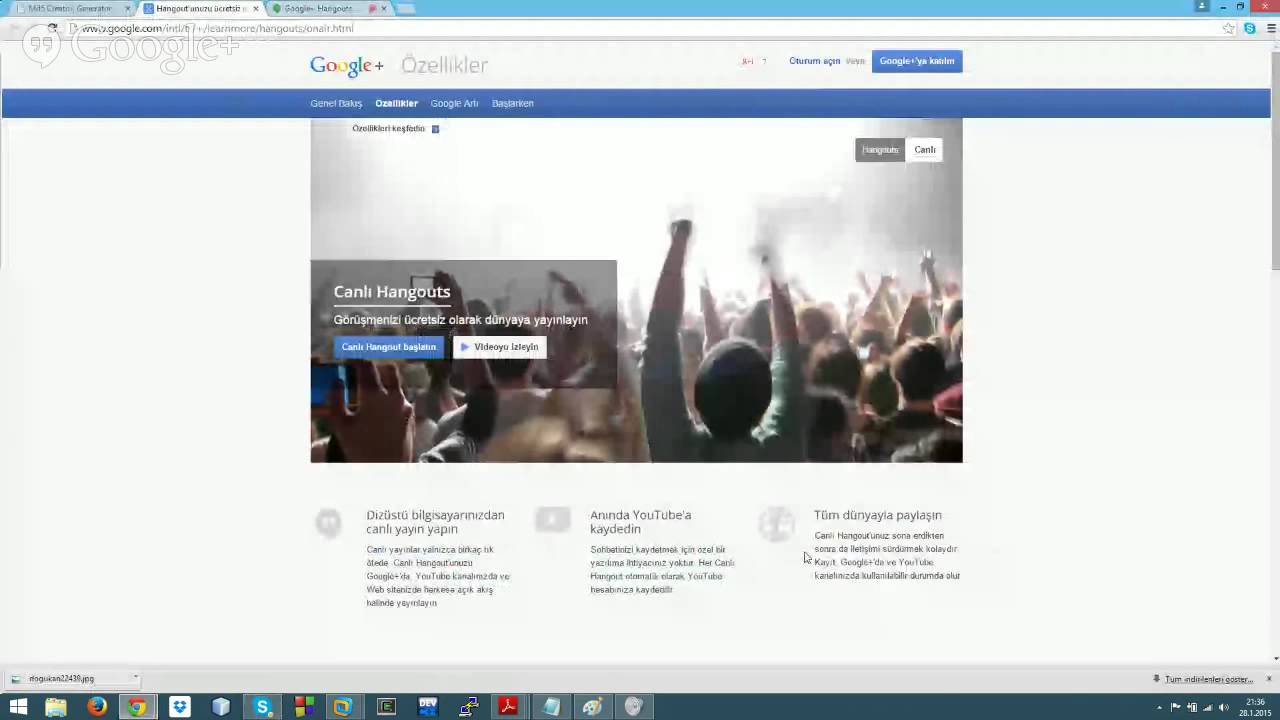Click the Google+'ya katılın button
Viewport: 1280px width, 720px height.
pyautogui.click(x=917, y=61)
